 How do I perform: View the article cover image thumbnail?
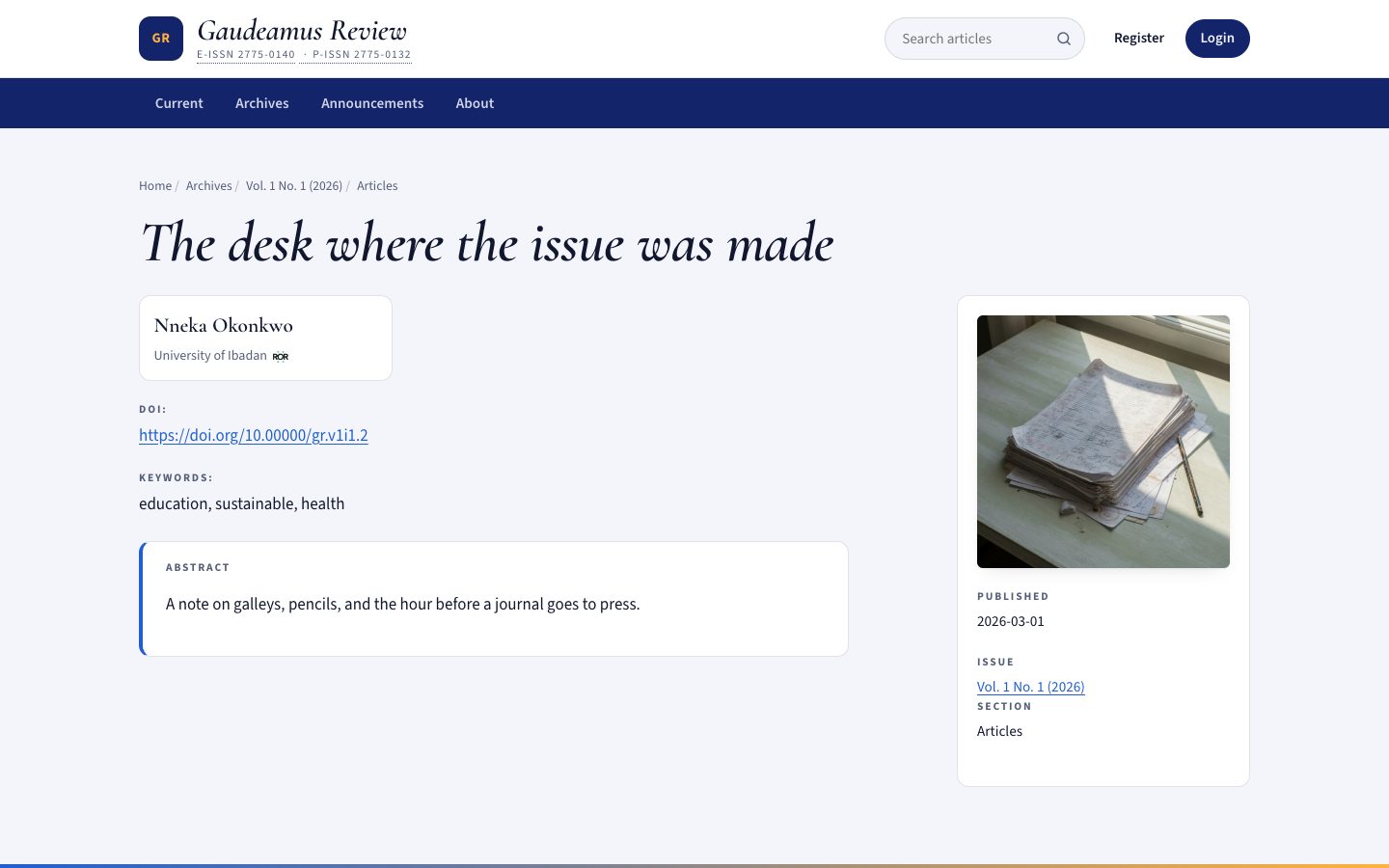pos(1103,442)
